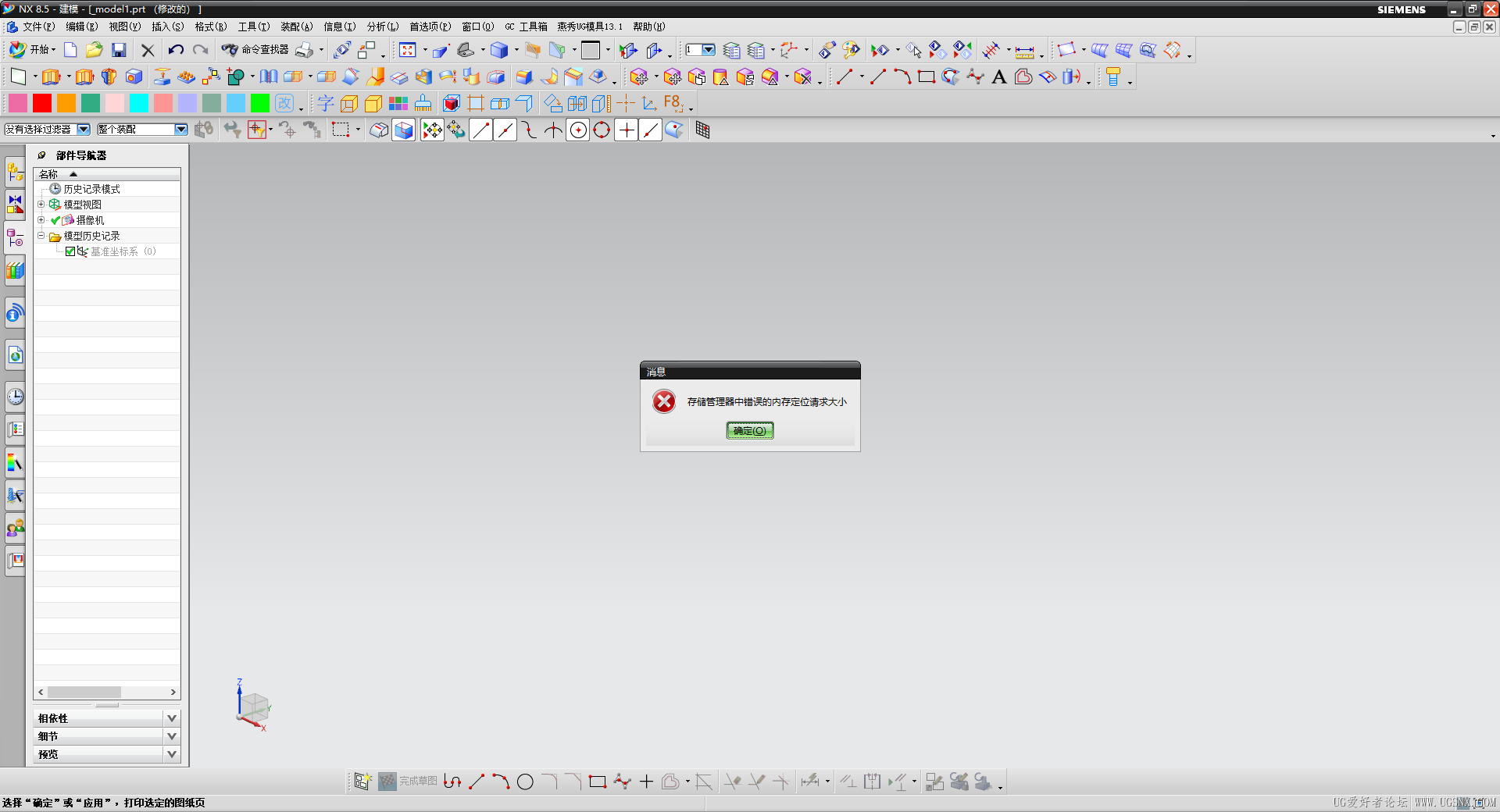Click the Print icon

pos(304,50)
